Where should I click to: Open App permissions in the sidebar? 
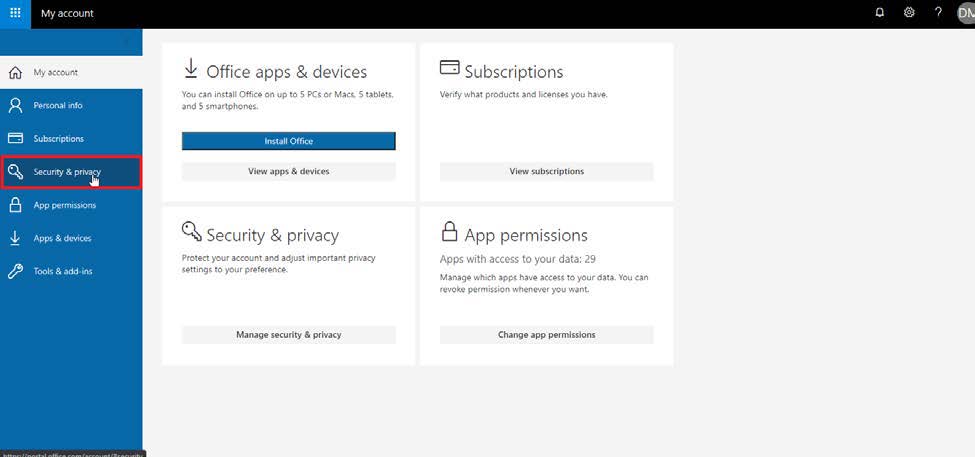click(x=71, y=205)
